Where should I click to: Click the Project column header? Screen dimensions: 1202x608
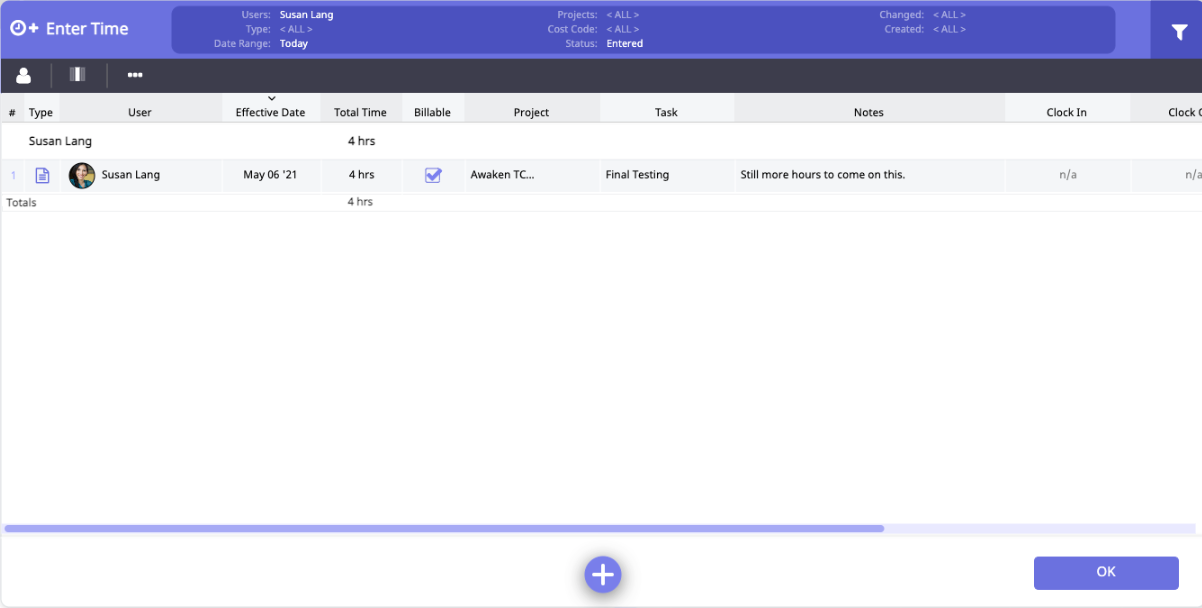click(531, 112)
